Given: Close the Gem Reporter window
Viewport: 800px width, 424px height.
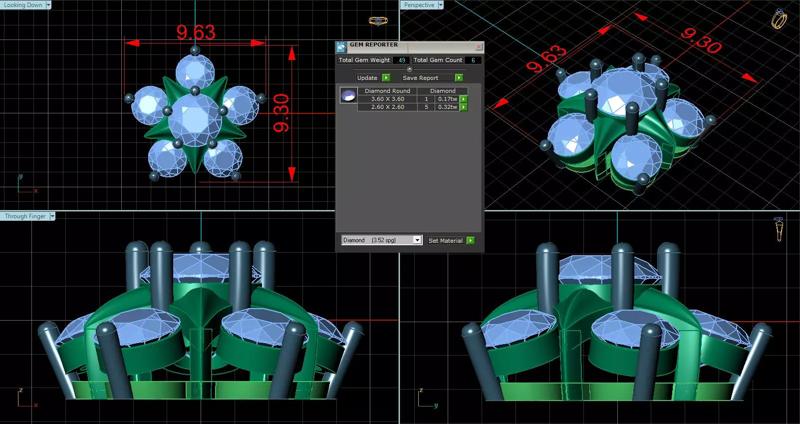Looking at the screenshot, I should pyautogui.click(x=479, y=46).
